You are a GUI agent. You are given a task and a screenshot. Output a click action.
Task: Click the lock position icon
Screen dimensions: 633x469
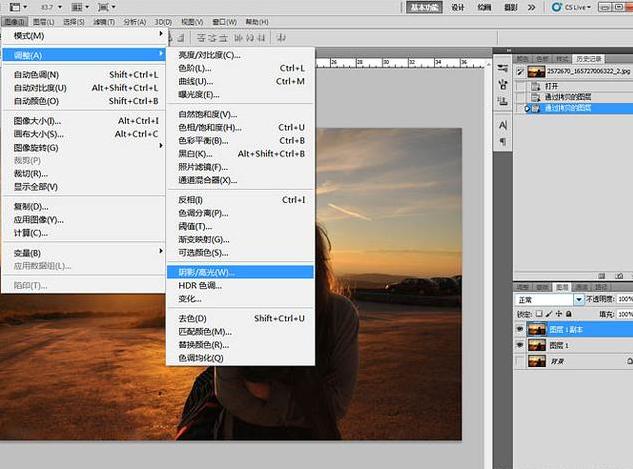(x=559, y=314)
